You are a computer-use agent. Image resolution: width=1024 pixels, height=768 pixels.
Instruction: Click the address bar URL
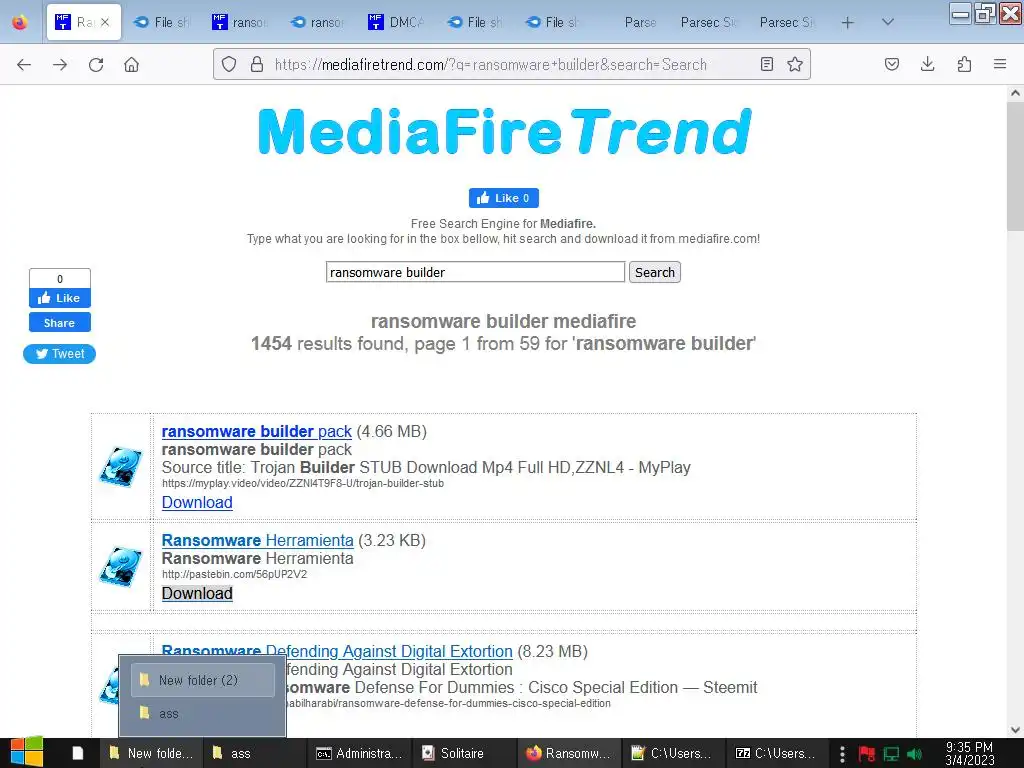click(490, 65)
